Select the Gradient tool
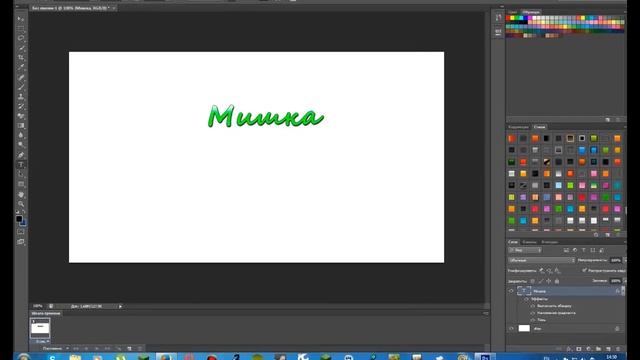The height and width of the screenshot is (360, 640). (21, 126)
